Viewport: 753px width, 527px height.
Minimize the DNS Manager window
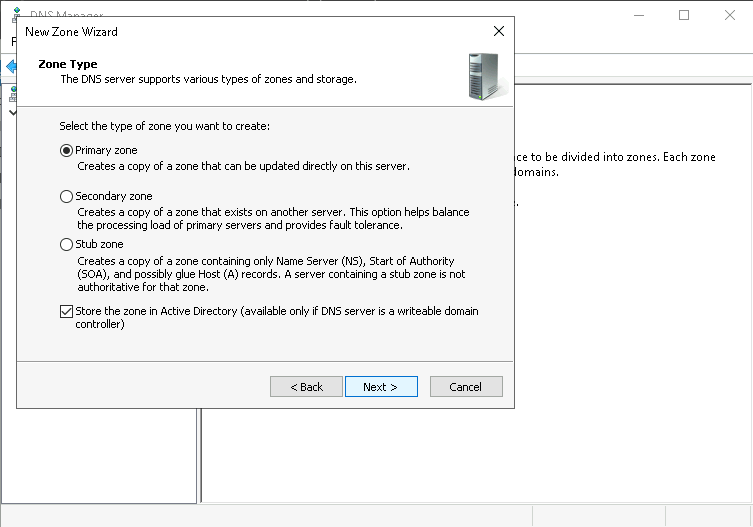click(638, 15)
